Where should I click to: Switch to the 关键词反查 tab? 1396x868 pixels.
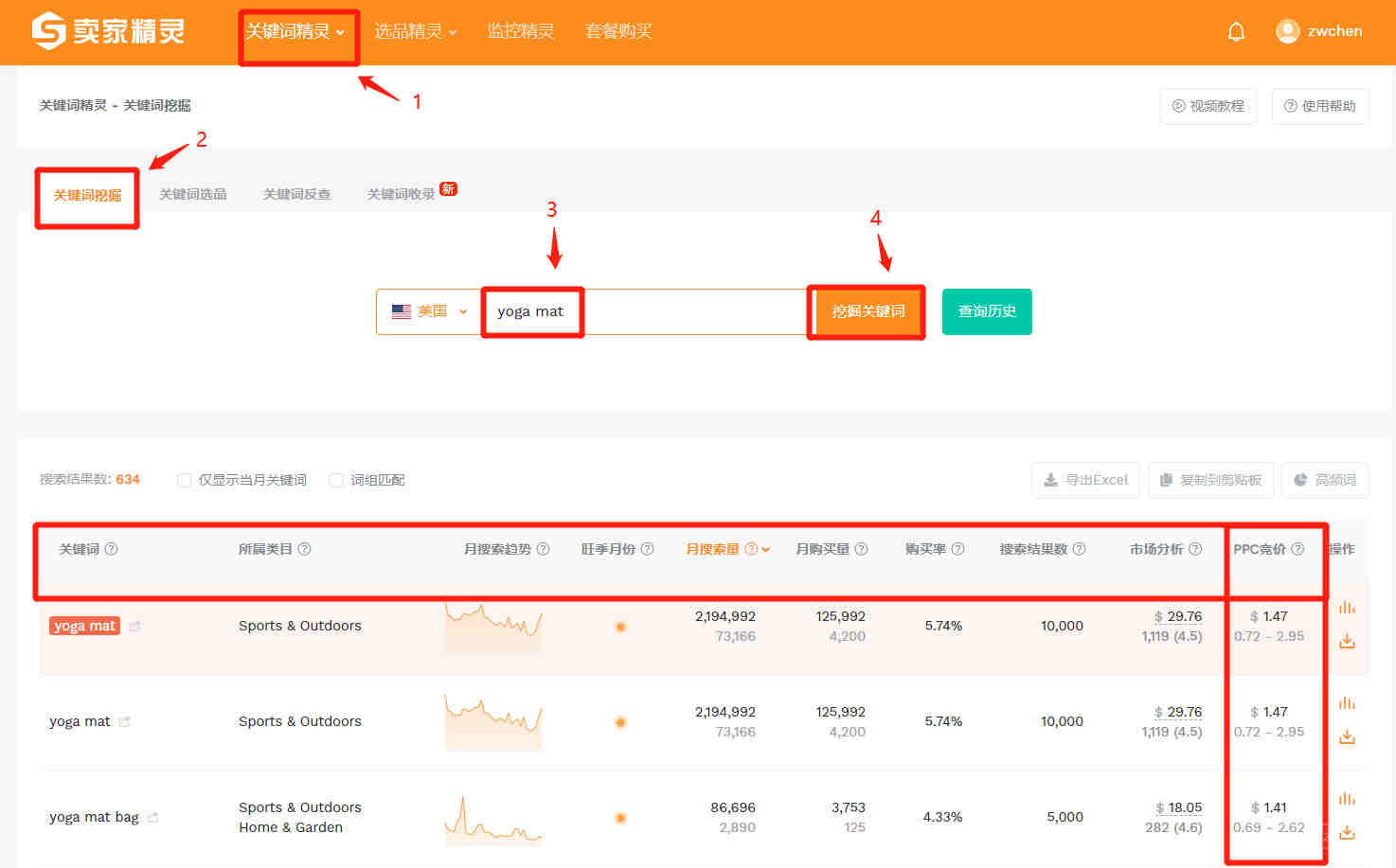point(296,194)
